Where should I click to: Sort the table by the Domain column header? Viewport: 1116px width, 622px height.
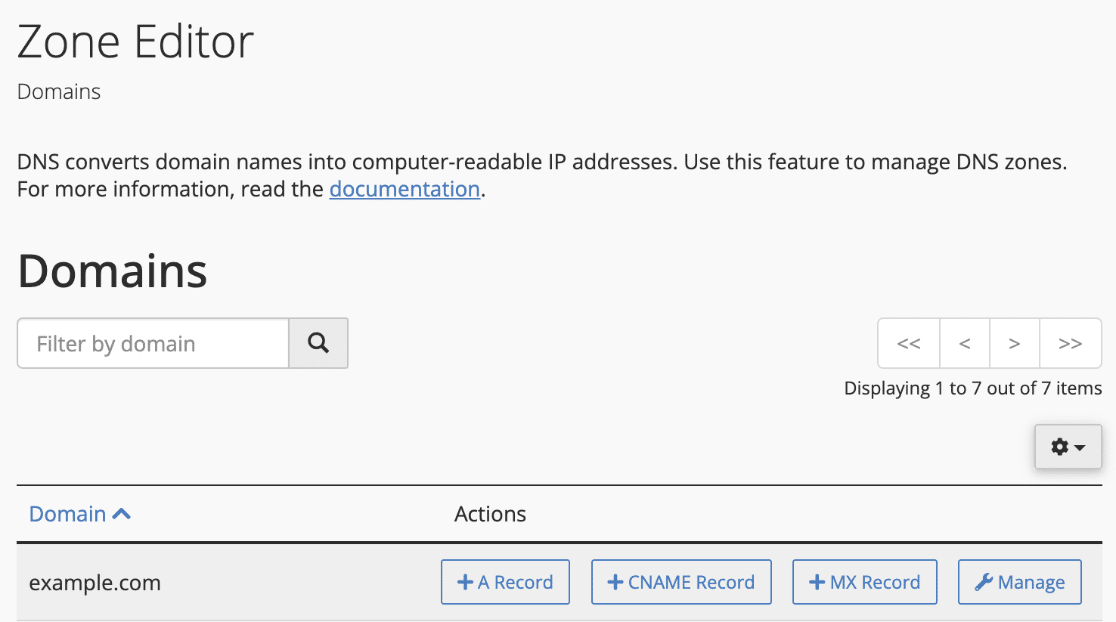click(x=68, y=514)
